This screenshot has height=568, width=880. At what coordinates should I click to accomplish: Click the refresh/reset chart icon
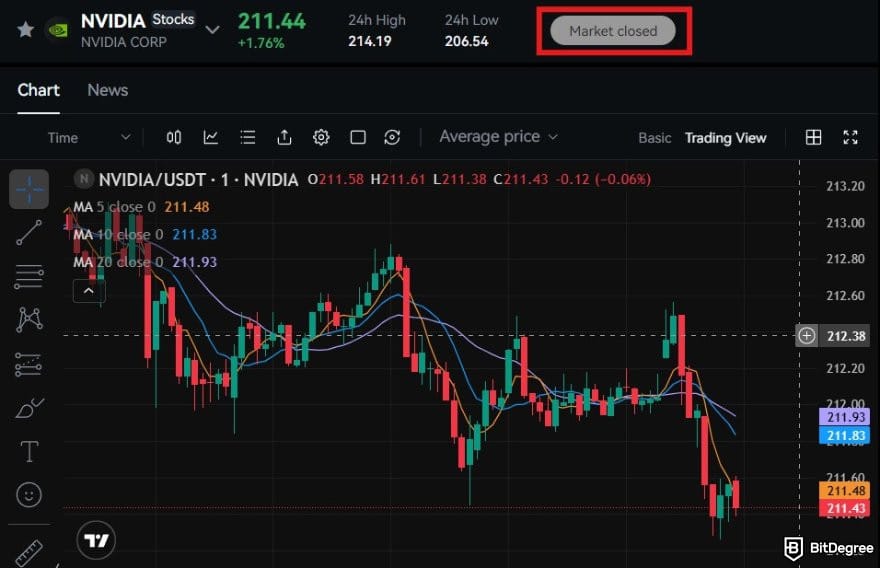(x=392, y=137)
